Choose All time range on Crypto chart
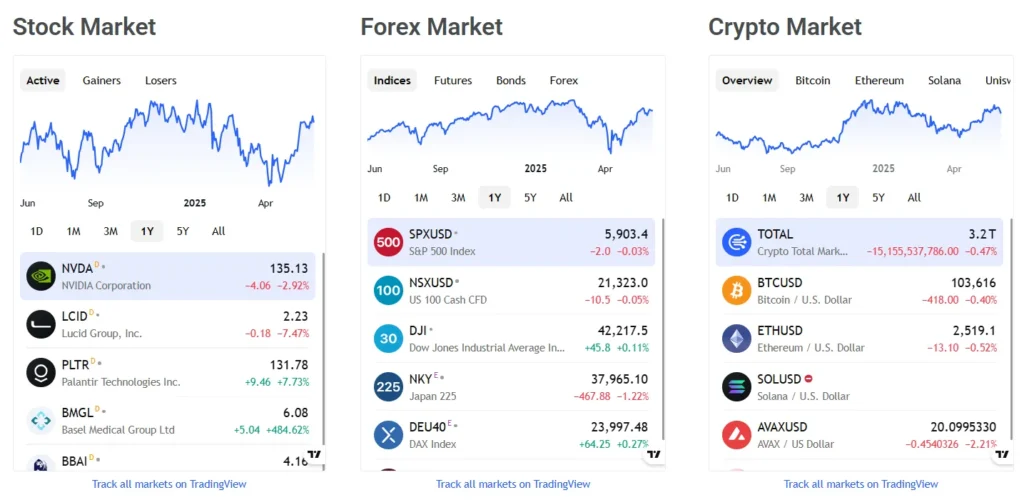1024x500 pixels. click(914, 197)
